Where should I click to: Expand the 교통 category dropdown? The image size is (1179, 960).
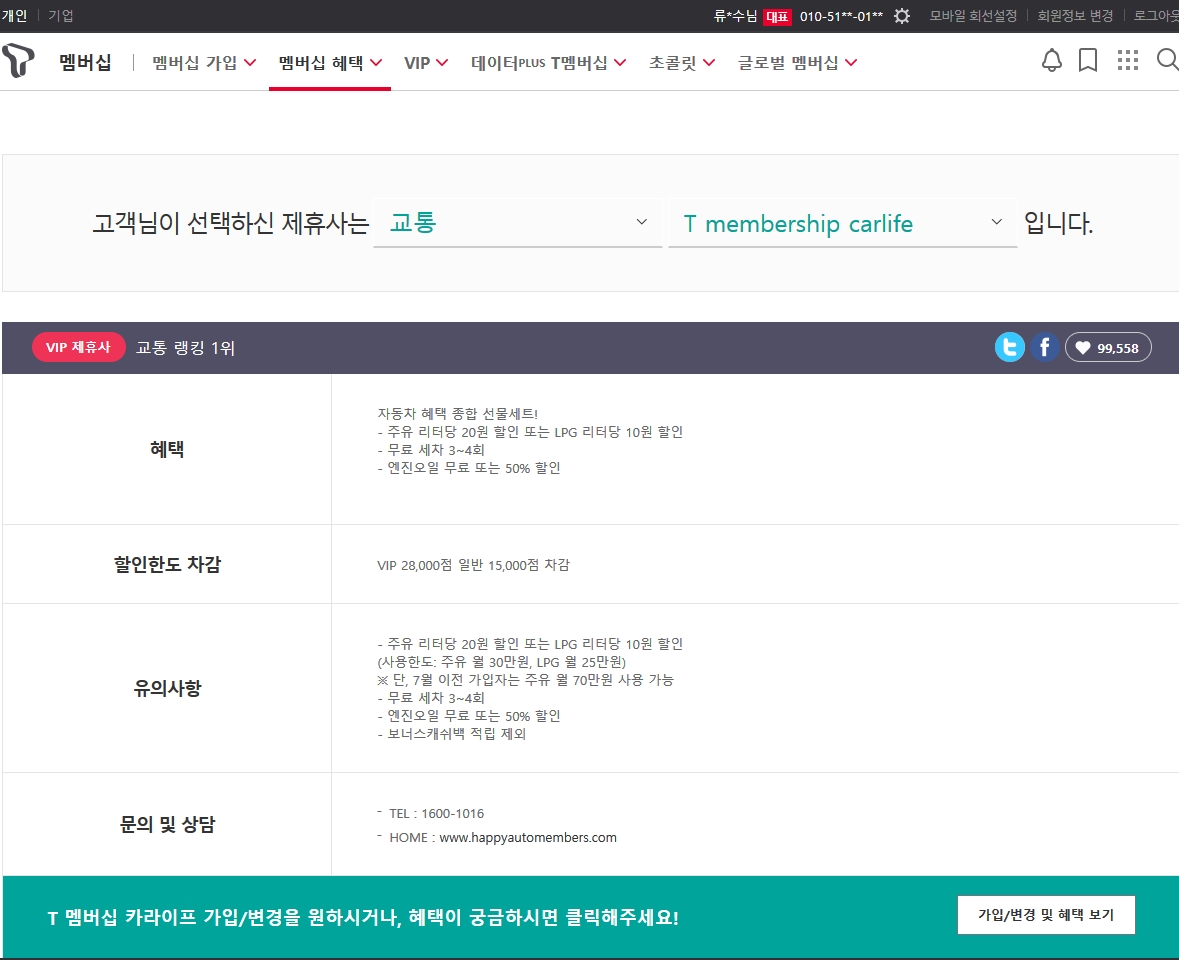(x=517, y=223)
